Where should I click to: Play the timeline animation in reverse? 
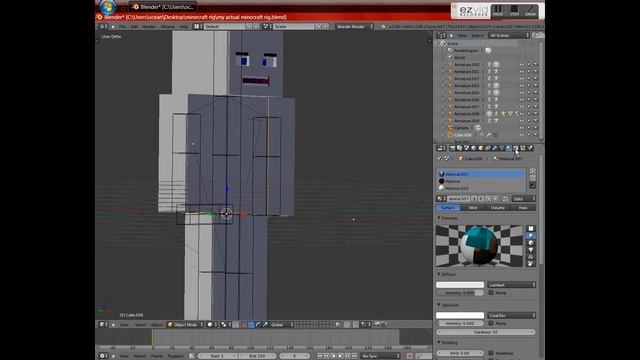click(333, 356)
